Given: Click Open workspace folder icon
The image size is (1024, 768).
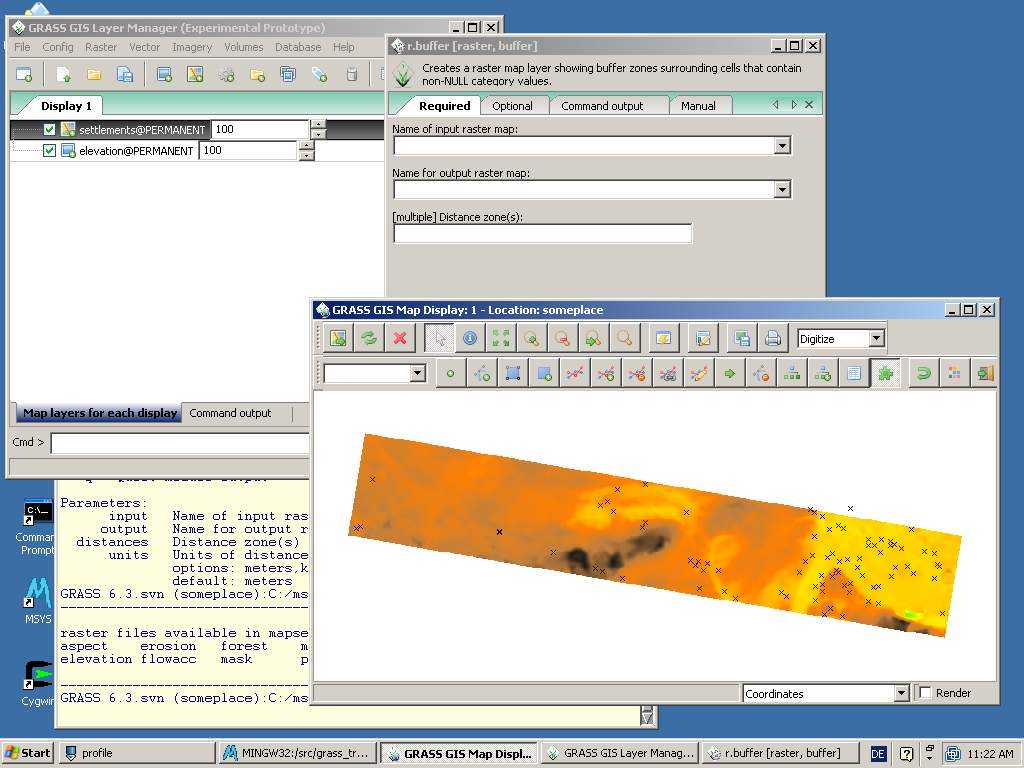Looking at the screenshot, I should [94, 74].
